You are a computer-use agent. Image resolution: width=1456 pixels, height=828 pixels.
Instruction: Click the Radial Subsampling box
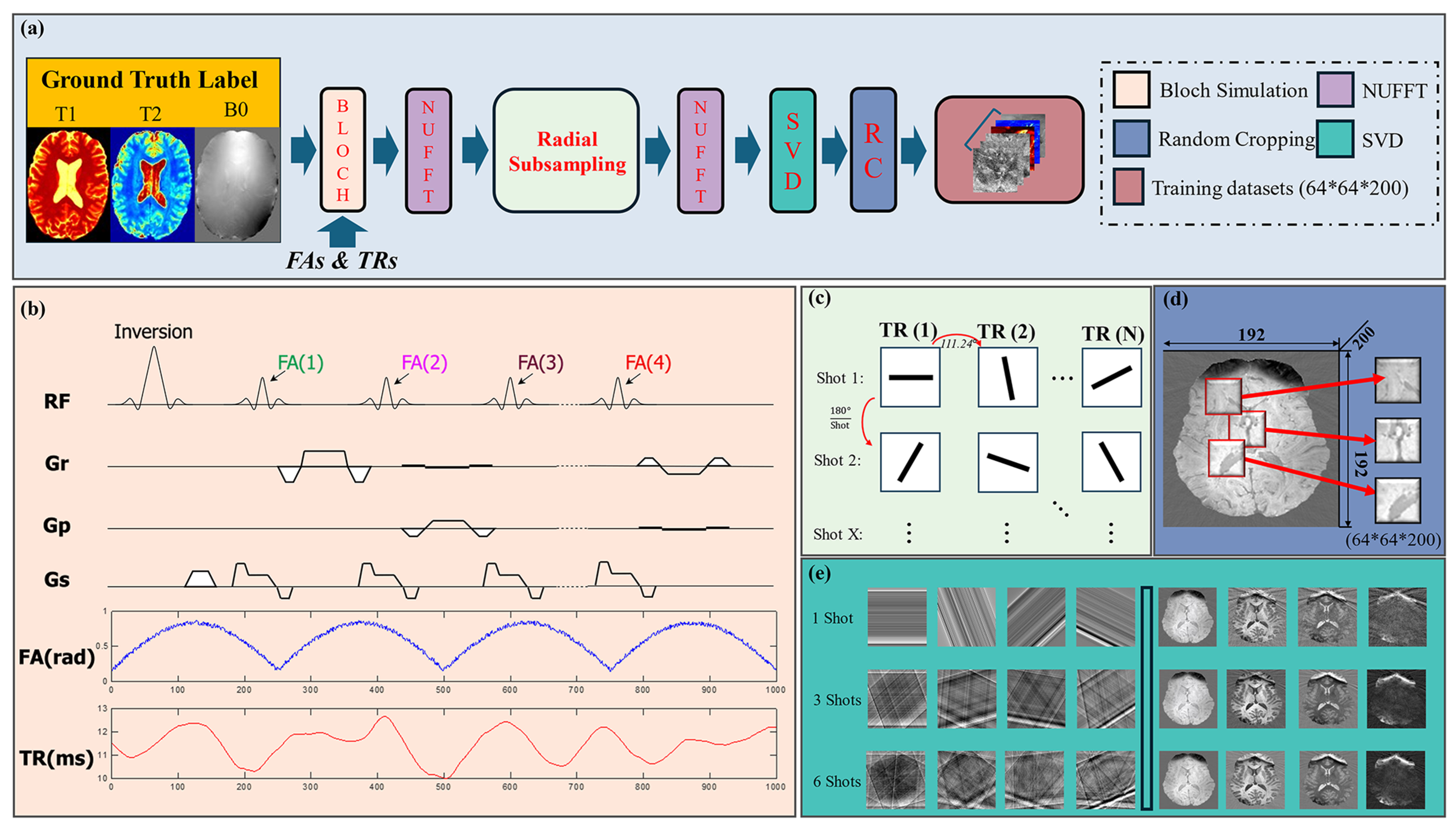[566, 151]
